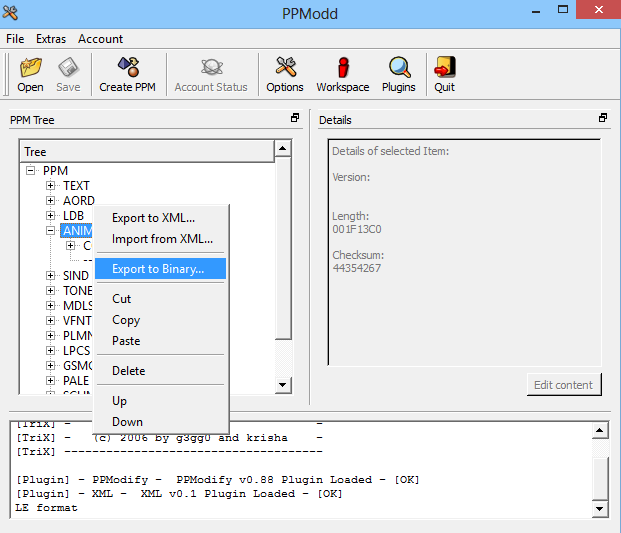621x533 pixels.
Task: Select the AORD tree item
Action: pyautogui.click(x=79, y=201)
